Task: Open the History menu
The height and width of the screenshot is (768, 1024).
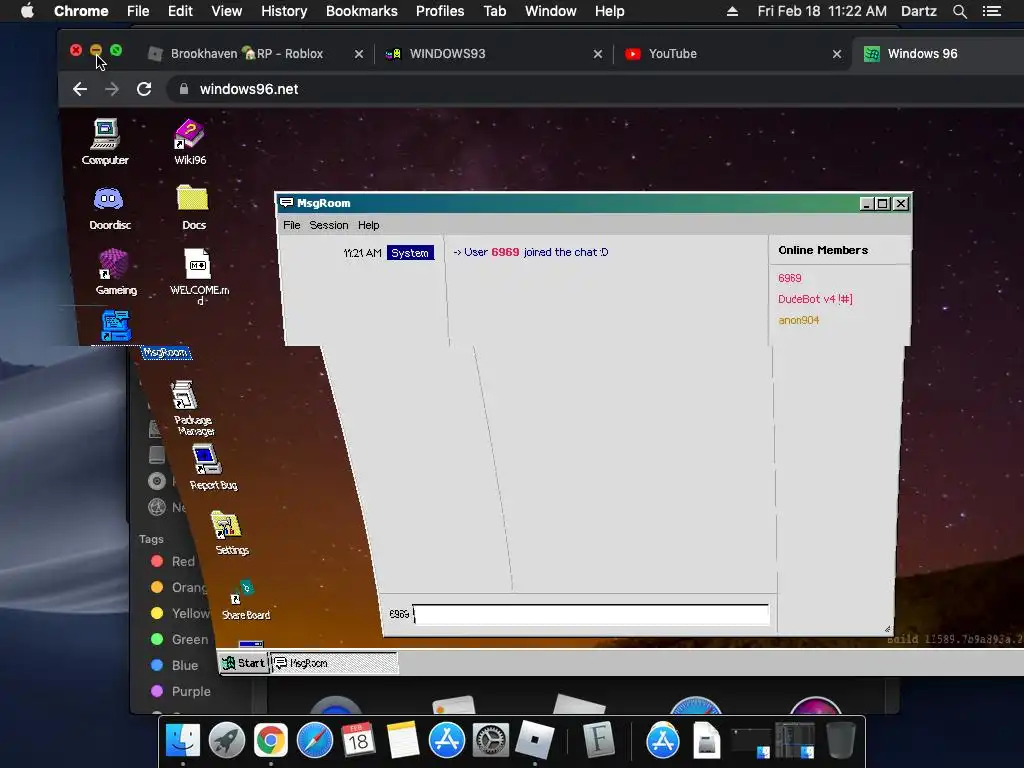Action: [x=283, y=11]
